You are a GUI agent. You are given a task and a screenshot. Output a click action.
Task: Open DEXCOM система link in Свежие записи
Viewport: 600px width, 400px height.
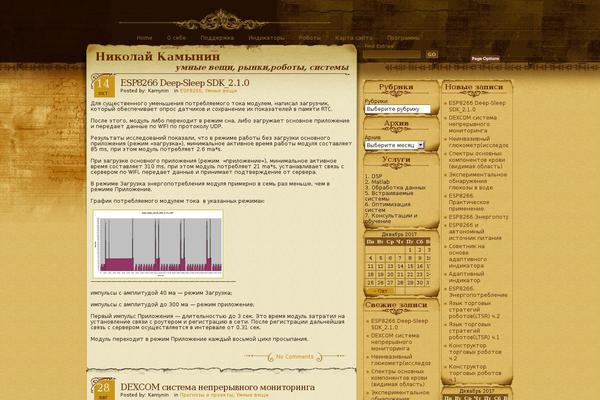point(395,342)
